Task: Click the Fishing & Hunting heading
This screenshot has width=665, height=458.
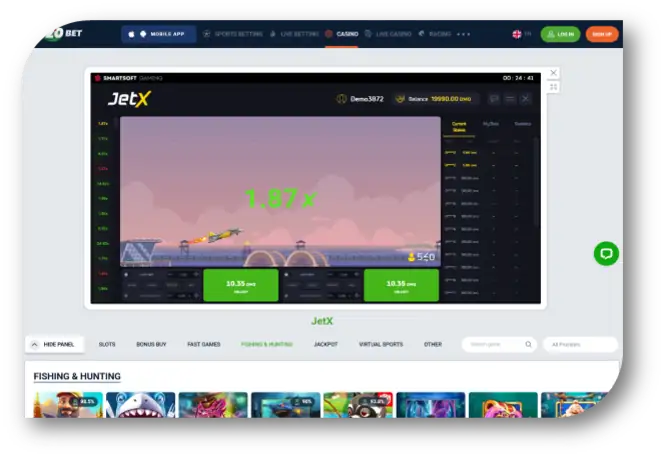Action: (x=77, y=377)
